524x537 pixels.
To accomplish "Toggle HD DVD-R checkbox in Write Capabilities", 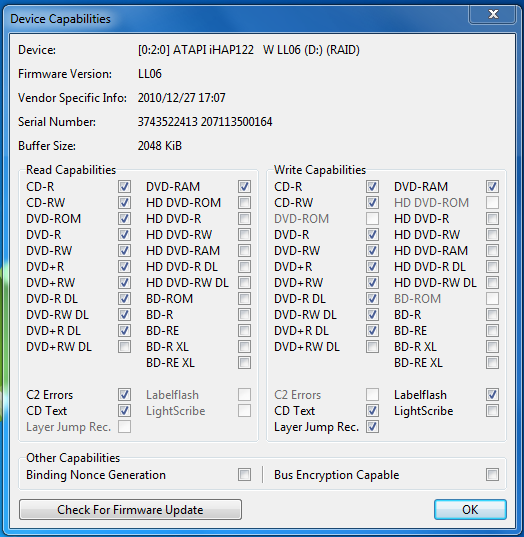I will point(492,218).
